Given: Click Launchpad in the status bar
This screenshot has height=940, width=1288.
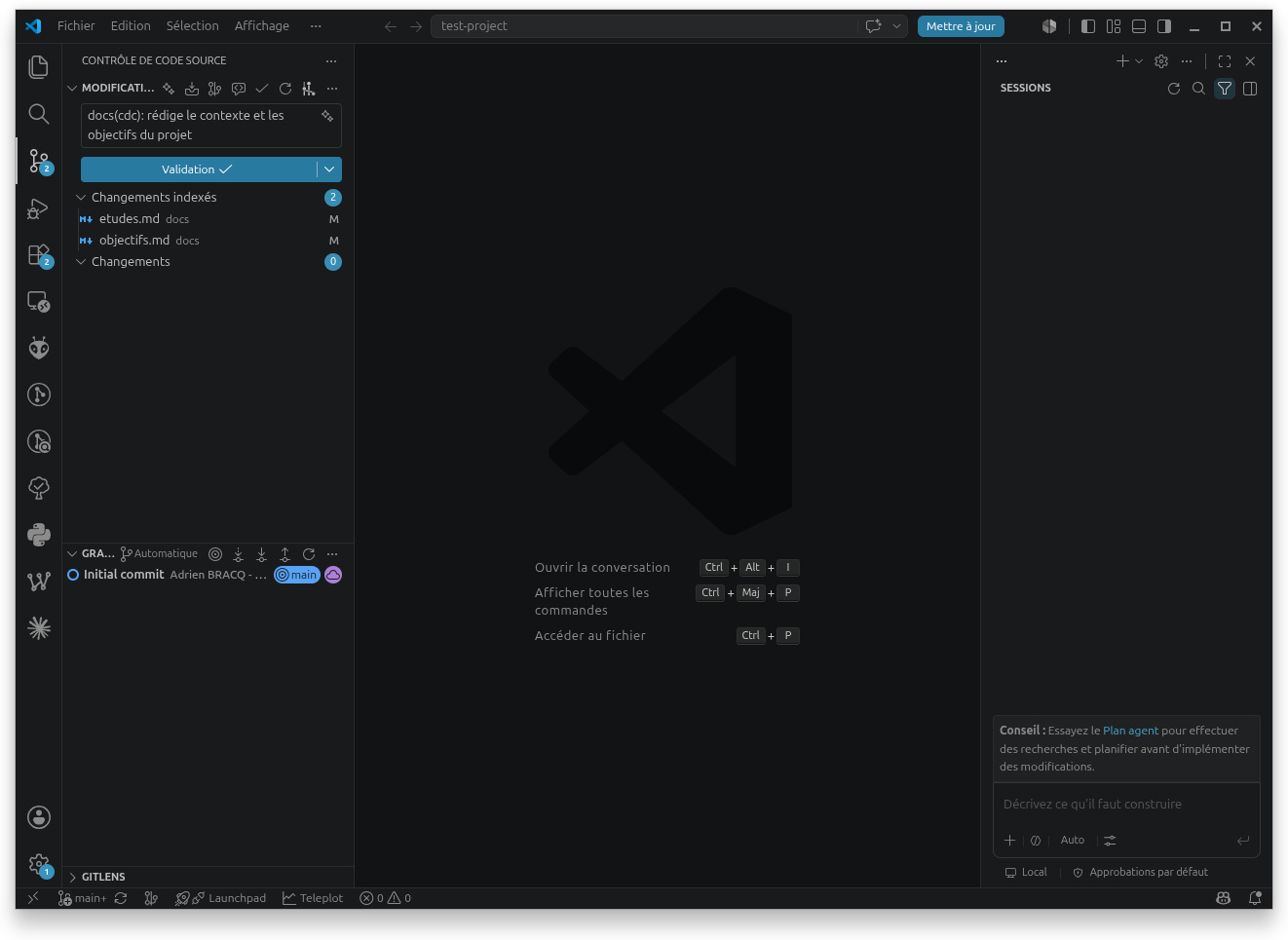Looking at the screenshot, I should (220, 898).
